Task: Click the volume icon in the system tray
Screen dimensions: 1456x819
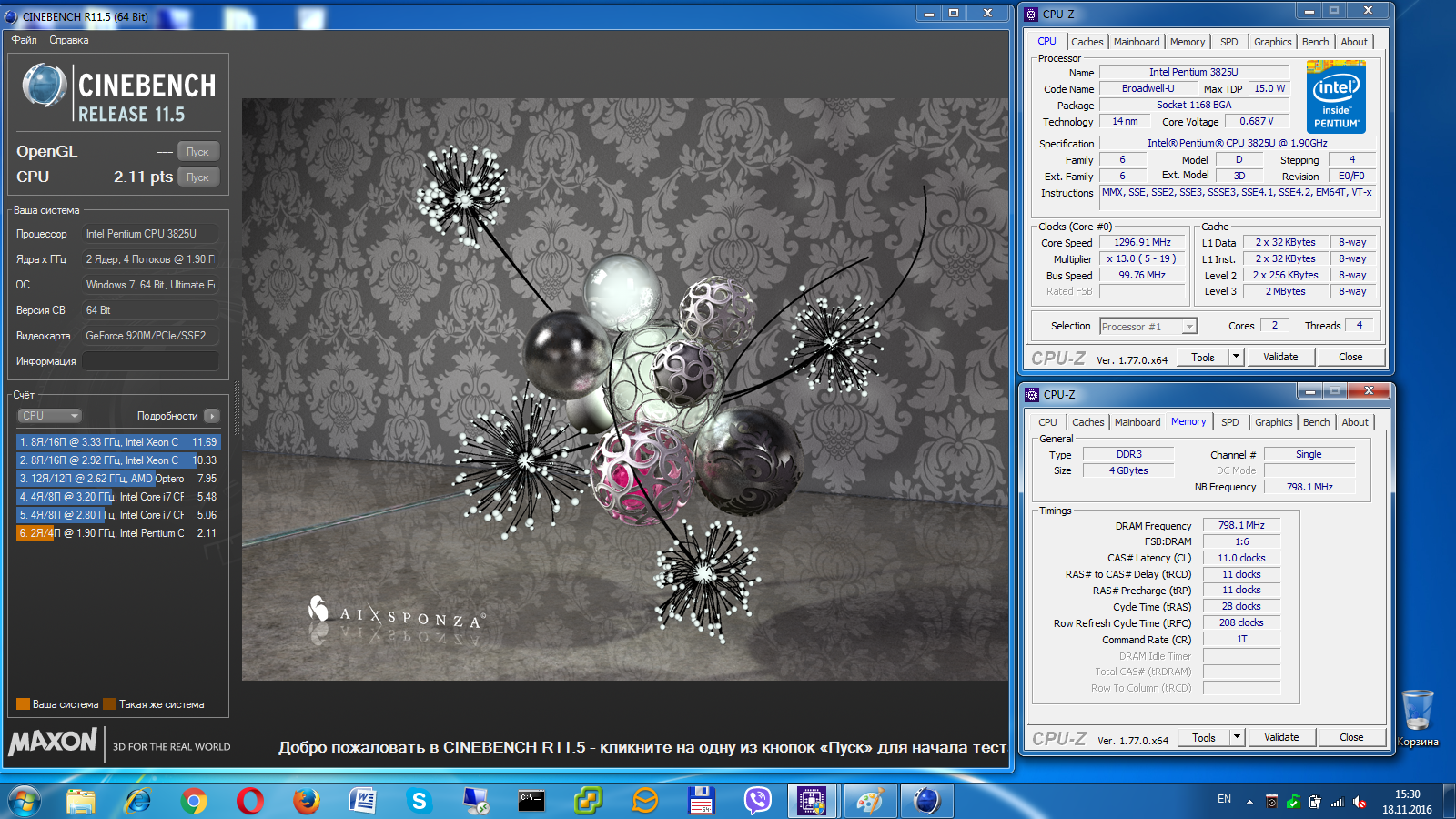Action: [x=1360, y=802]
